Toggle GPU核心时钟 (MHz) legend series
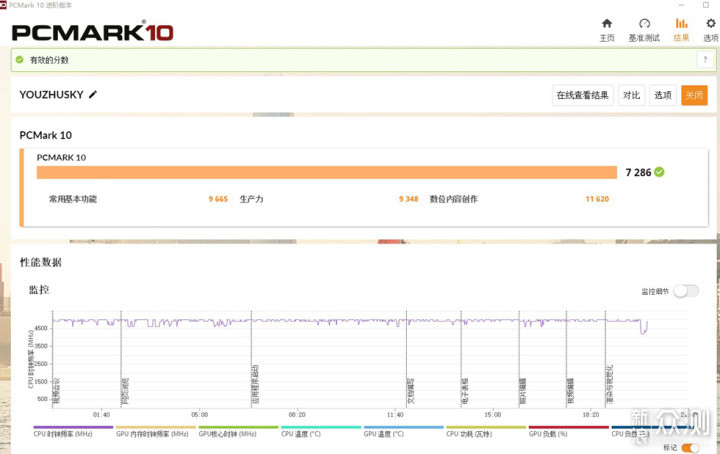The width and height of the screenshot is (720, 454). click(238, 432)
